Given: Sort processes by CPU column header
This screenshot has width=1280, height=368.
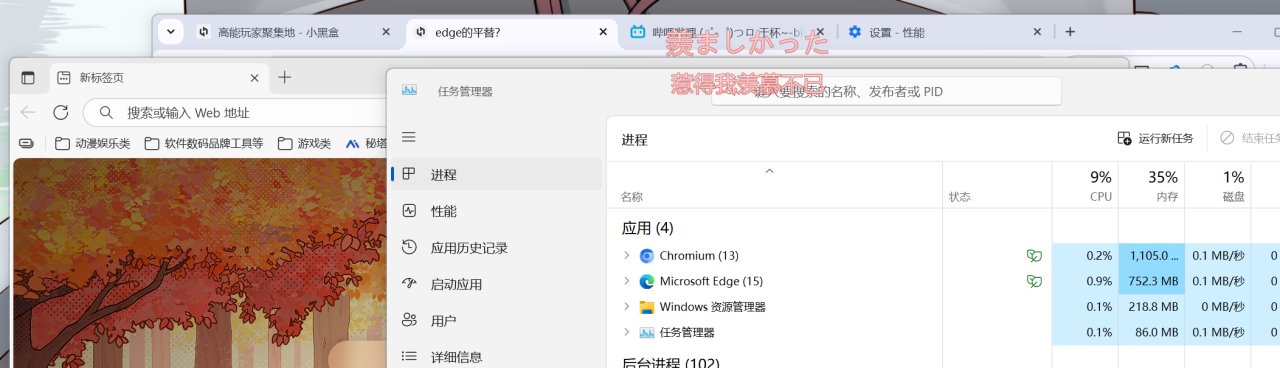Looking at the screenshot, I should (1084, 185).
